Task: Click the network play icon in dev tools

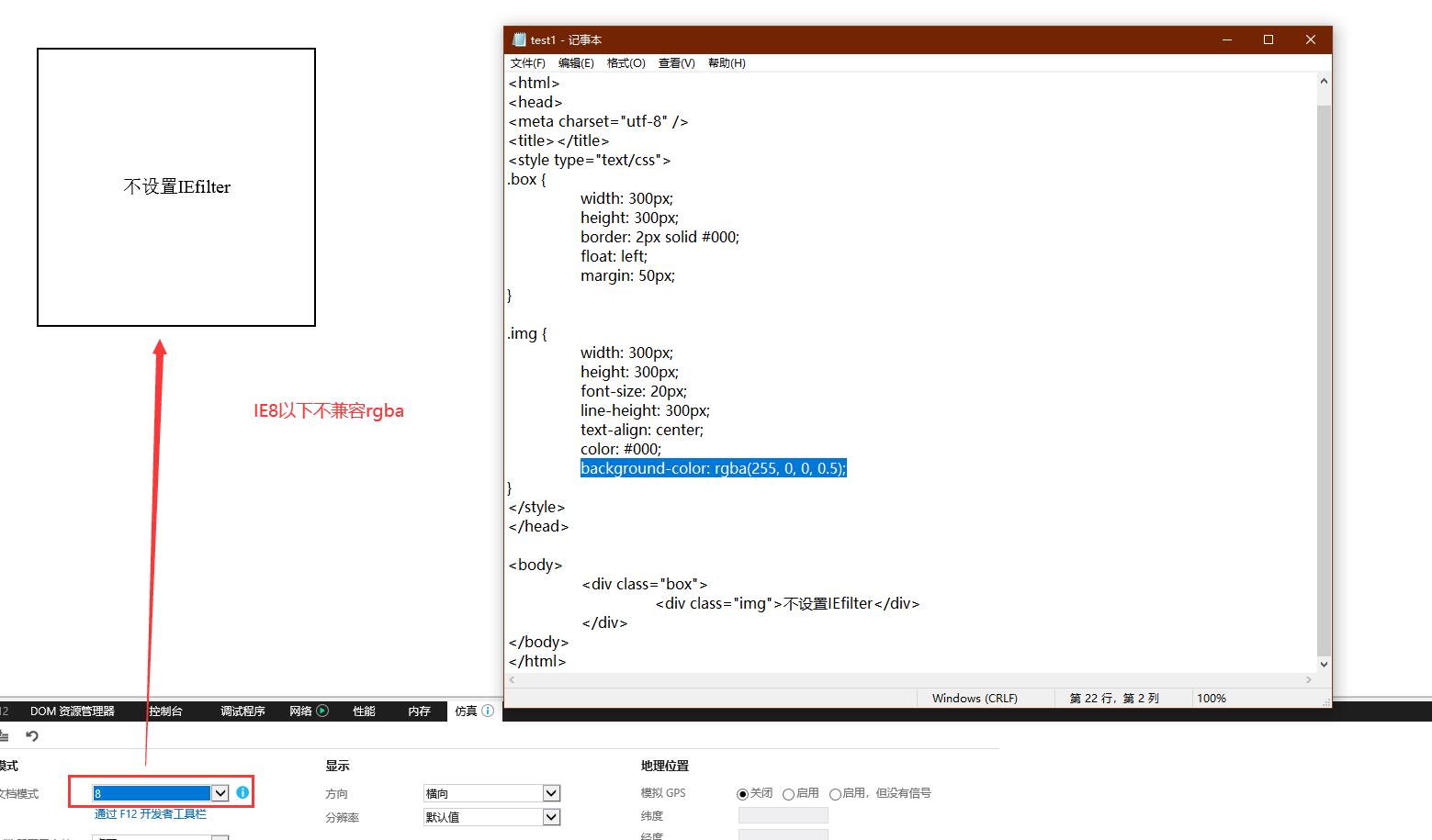Action: pyautogui.click(x=322, y=711)
